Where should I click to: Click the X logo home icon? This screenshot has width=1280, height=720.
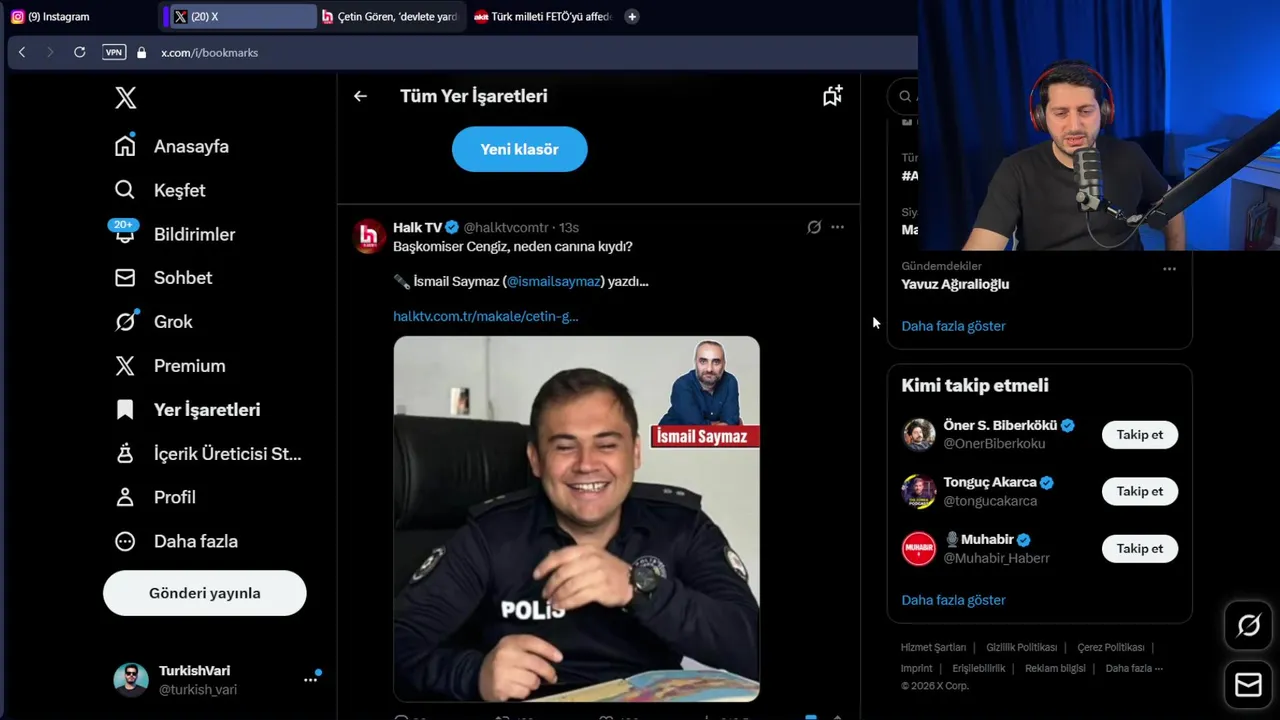coord(125,97)
